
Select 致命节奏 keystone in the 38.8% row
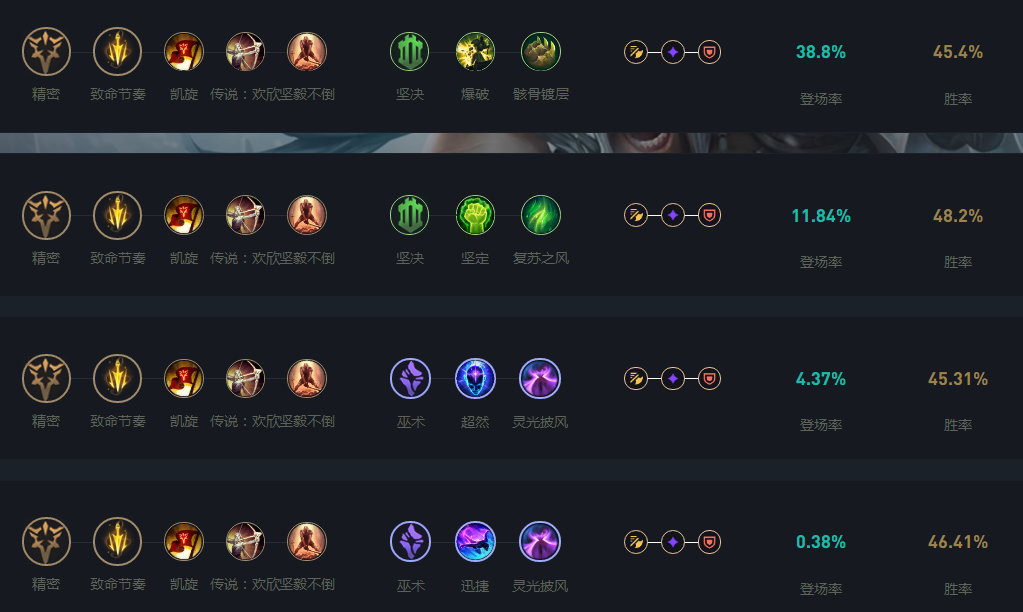click(117, 52)
